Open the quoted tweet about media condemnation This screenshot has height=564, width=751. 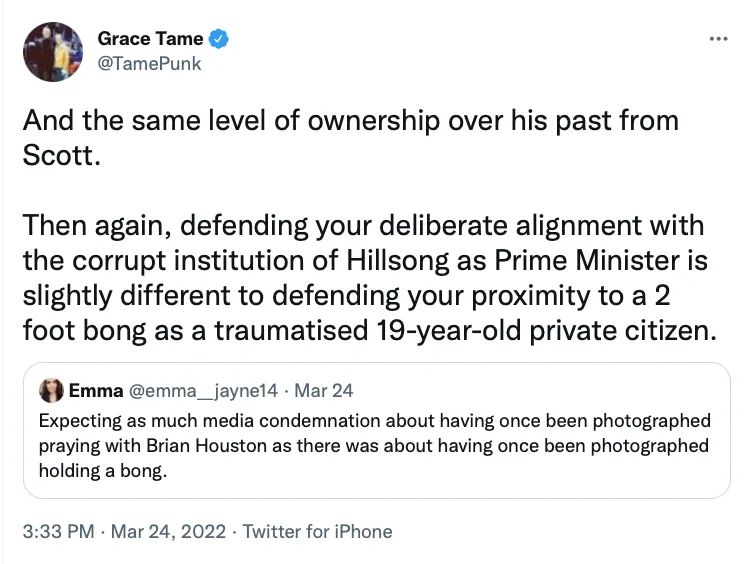(x=375, y=445)
